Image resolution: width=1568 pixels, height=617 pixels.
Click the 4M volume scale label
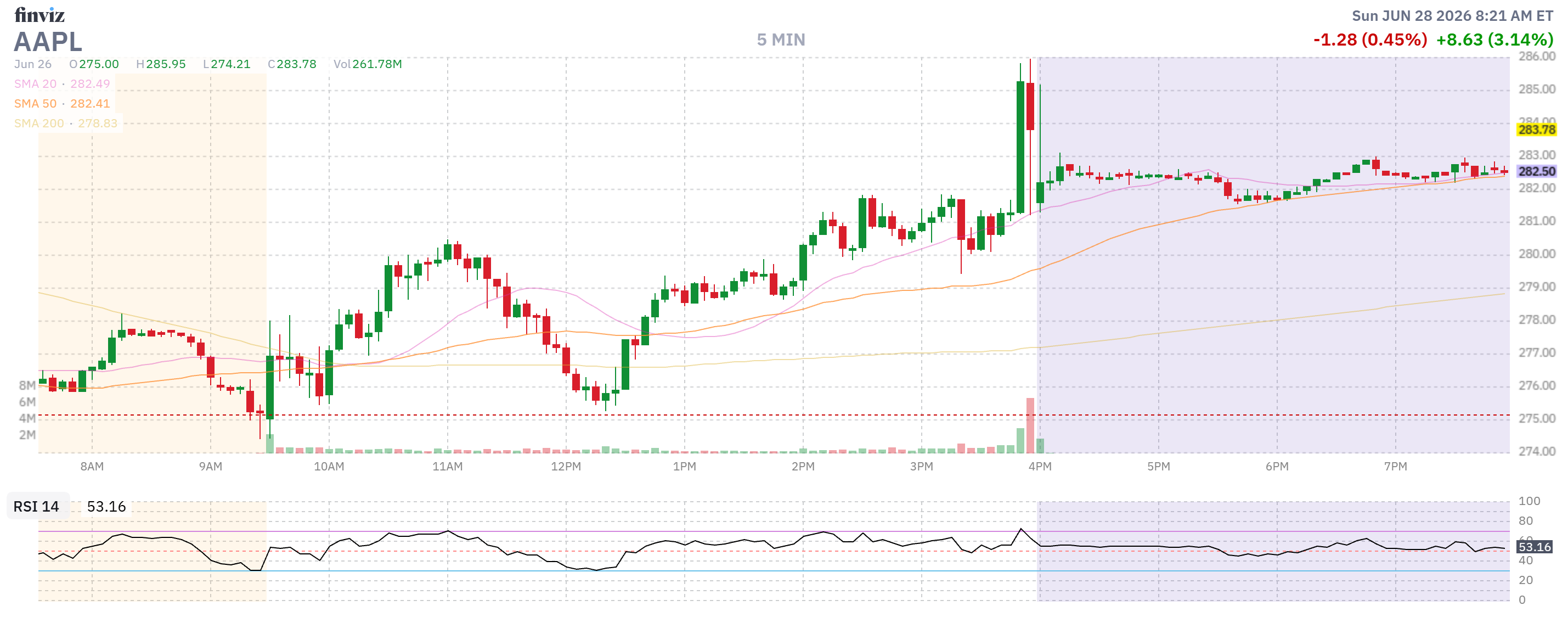point(27,418)
